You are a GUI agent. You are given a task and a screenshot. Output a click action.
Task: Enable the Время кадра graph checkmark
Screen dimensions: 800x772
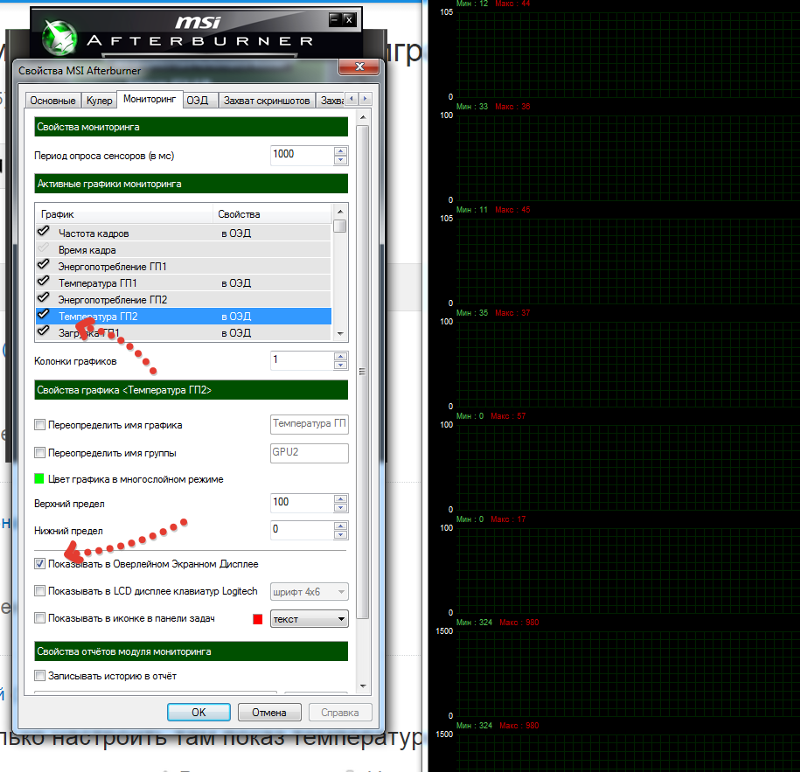coord(43,249)
